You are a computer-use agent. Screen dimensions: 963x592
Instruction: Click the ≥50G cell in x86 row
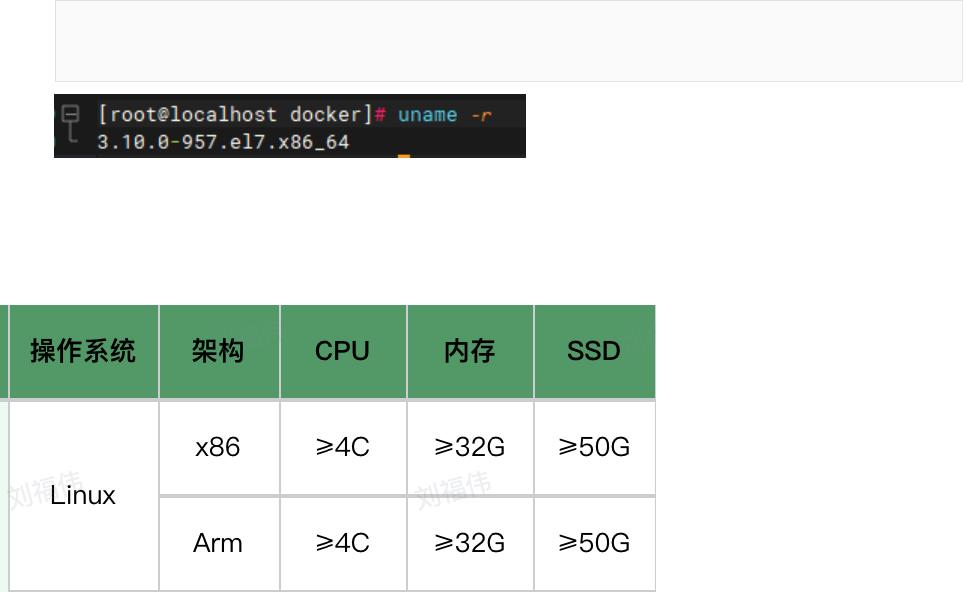(594, 447)
